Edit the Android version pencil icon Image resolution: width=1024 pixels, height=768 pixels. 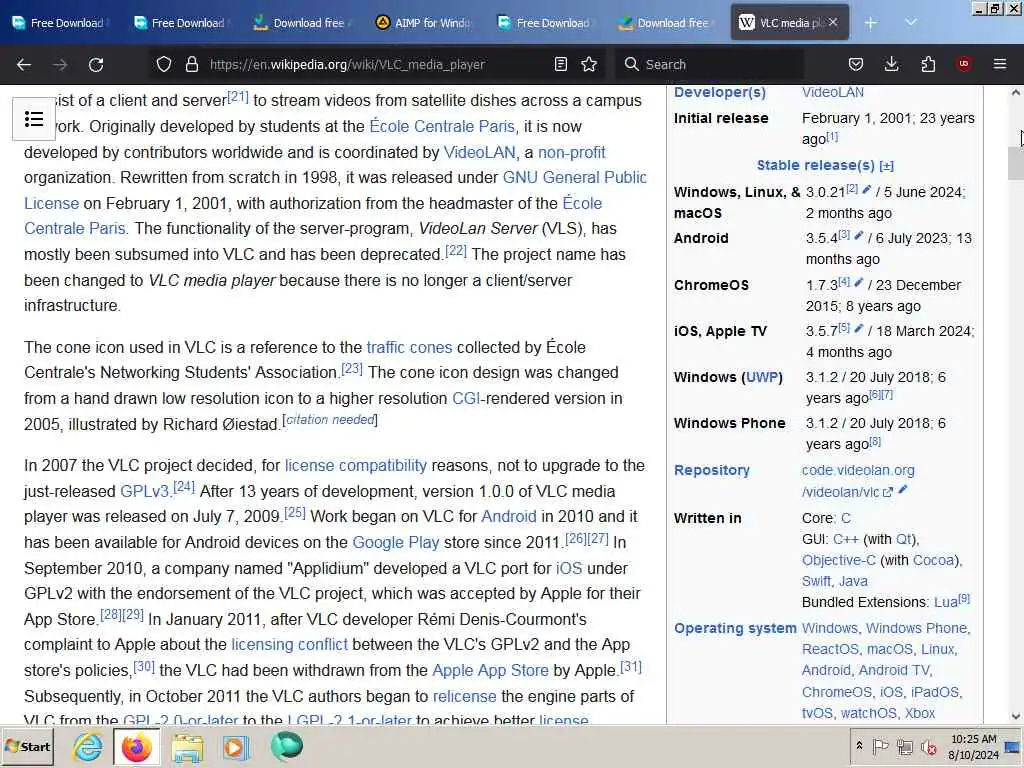tap(859, 235)
